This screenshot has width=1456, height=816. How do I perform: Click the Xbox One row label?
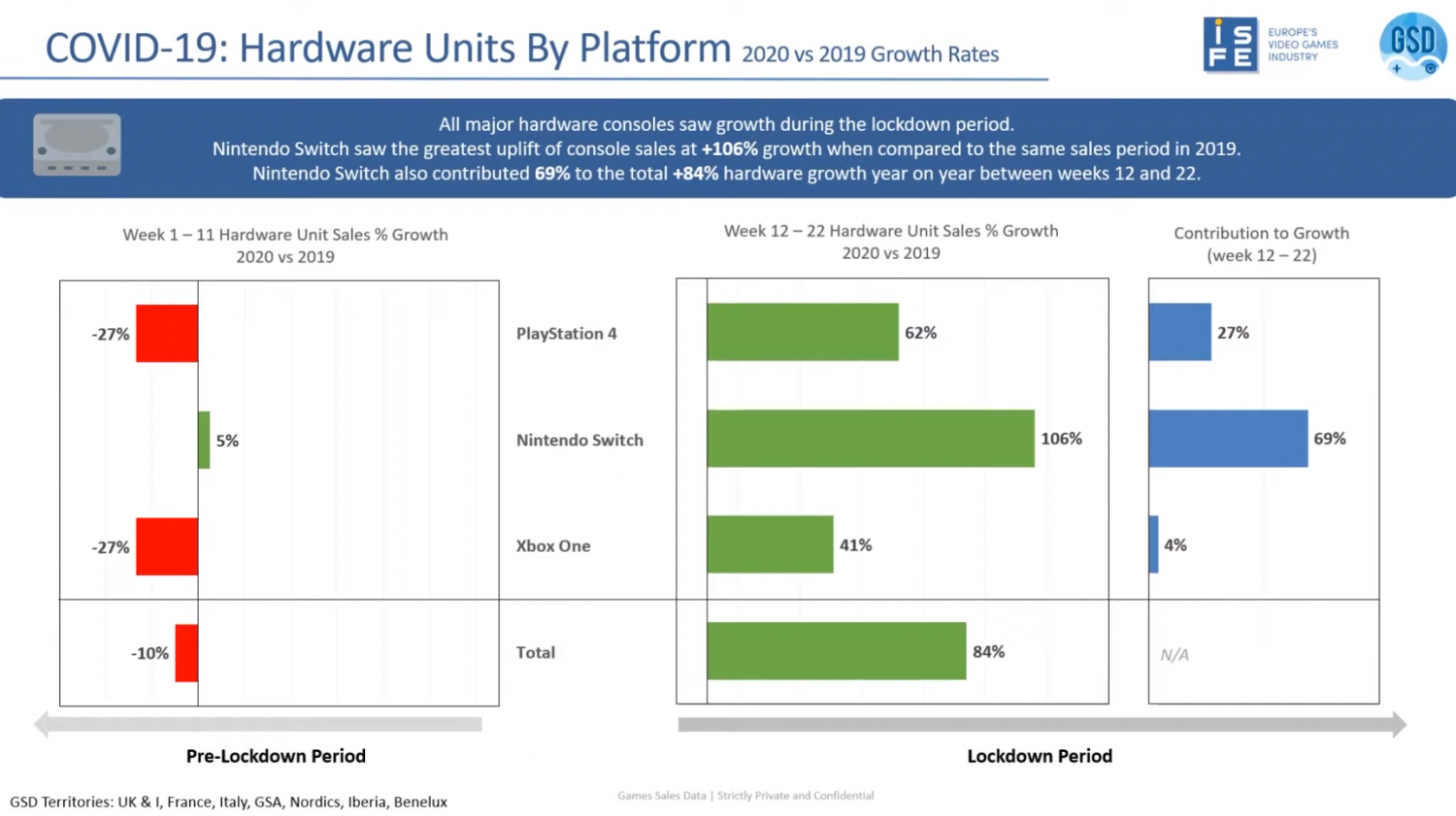(x=553, y=546)
